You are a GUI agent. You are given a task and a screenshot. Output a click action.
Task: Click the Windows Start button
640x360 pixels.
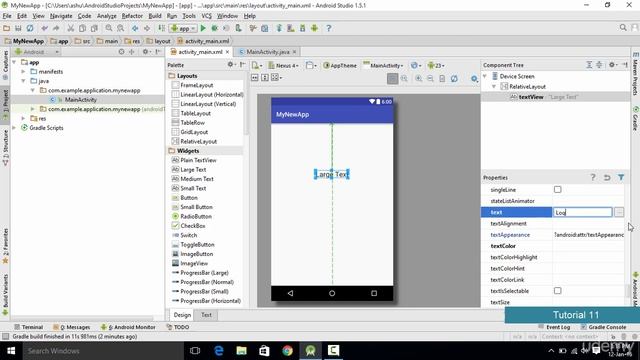coord(11,351)
